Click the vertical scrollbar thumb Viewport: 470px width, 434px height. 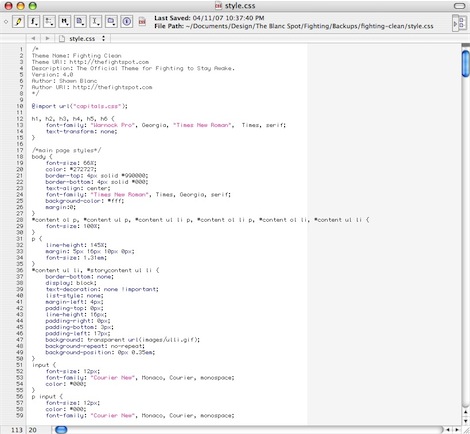[x=465, y=63]
